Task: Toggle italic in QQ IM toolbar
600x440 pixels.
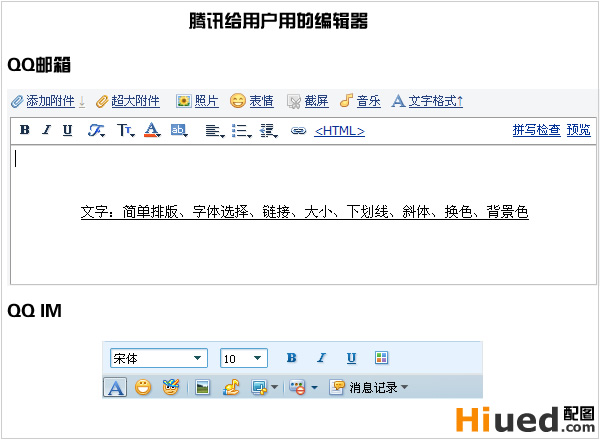Action: click(x=321, y=358)
